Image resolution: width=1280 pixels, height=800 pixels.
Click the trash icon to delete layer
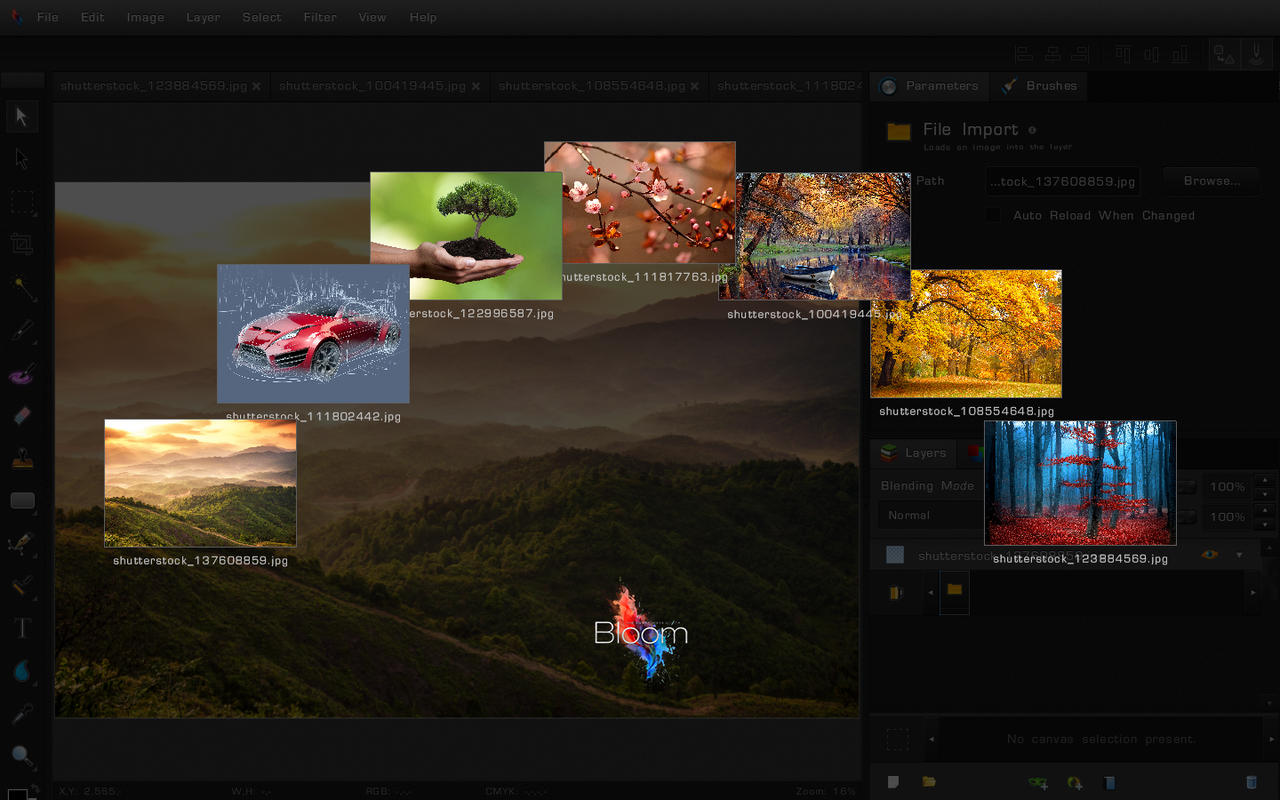coord(1250,782)
